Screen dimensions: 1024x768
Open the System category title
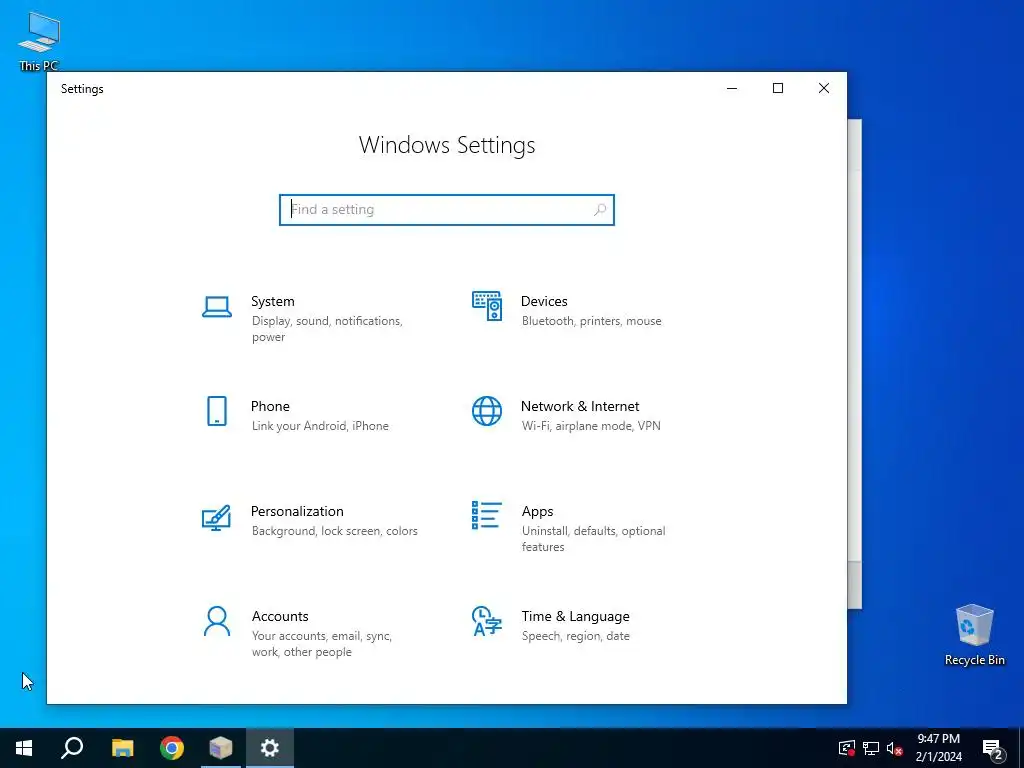pos(273,301)
